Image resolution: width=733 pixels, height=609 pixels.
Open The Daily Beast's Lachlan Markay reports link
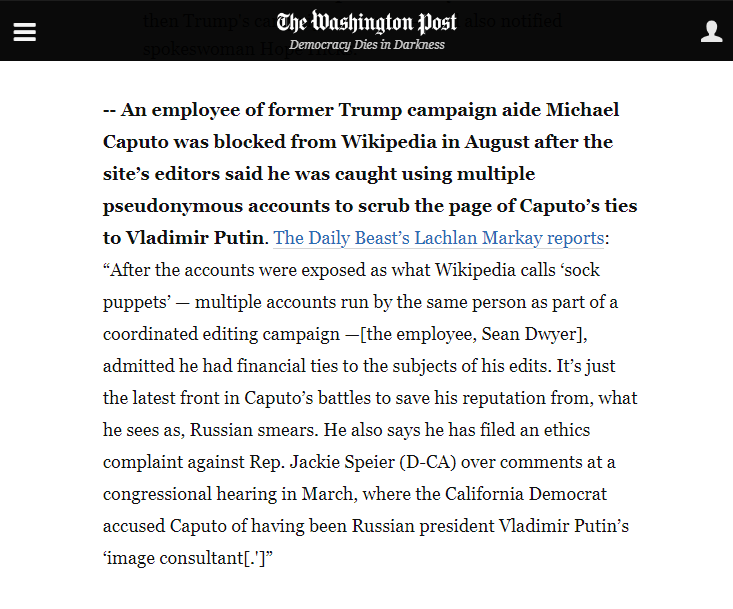(x=438, y=238)
